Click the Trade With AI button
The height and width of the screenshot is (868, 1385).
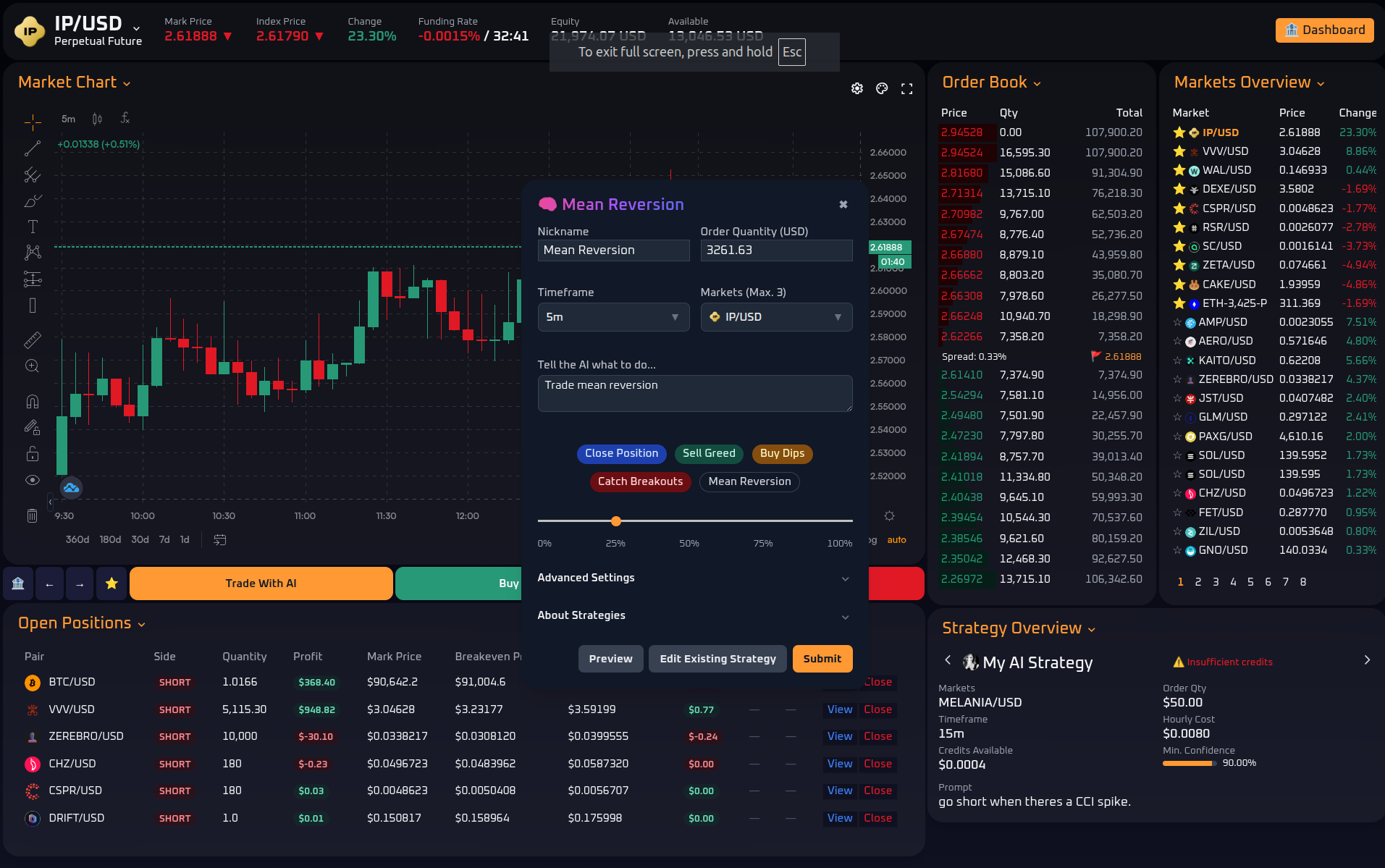(x=261, y=583)
